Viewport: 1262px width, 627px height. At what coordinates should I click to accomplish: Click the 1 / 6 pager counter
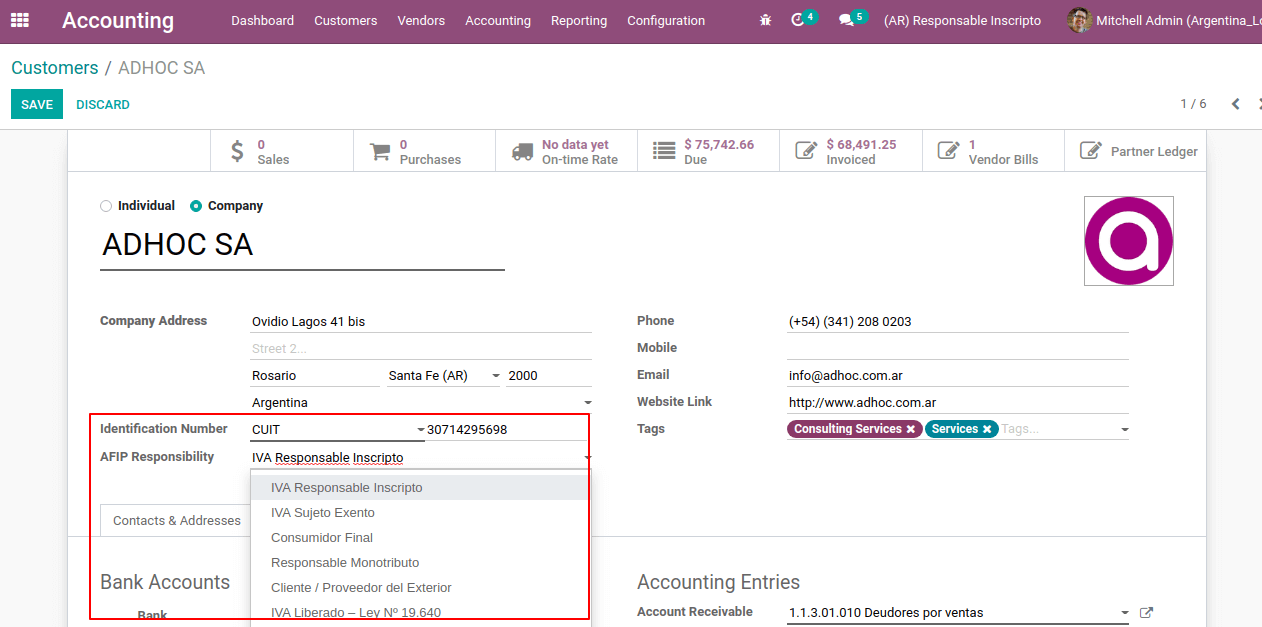(x=1193, y=104)
